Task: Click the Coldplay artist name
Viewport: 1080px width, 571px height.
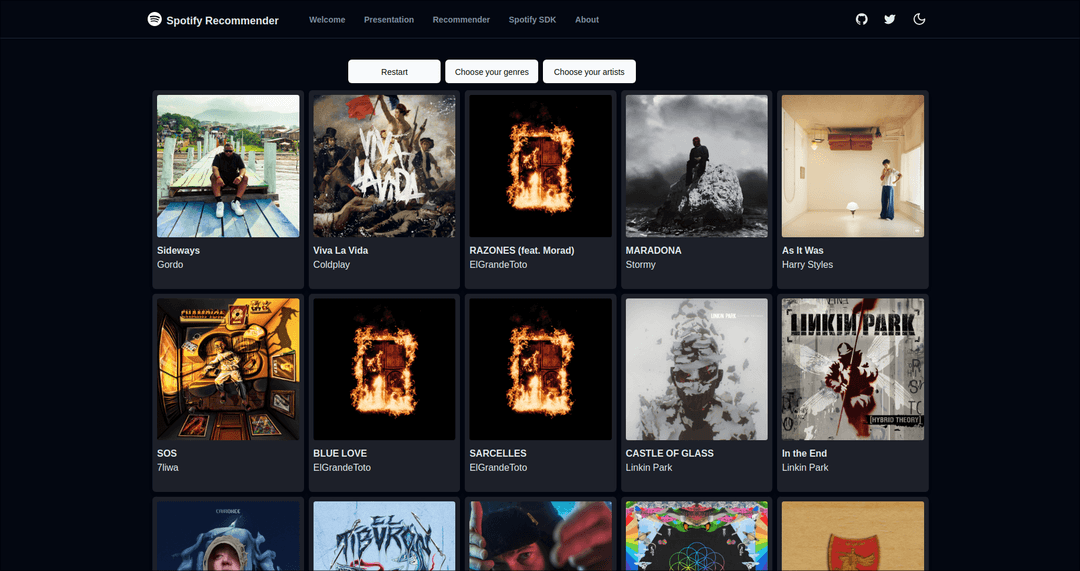Action: pos(331,264)
